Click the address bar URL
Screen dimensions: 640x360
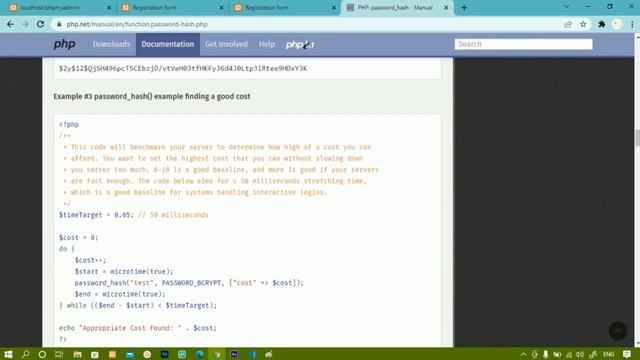pyautogui.click(x=137, y=24)
